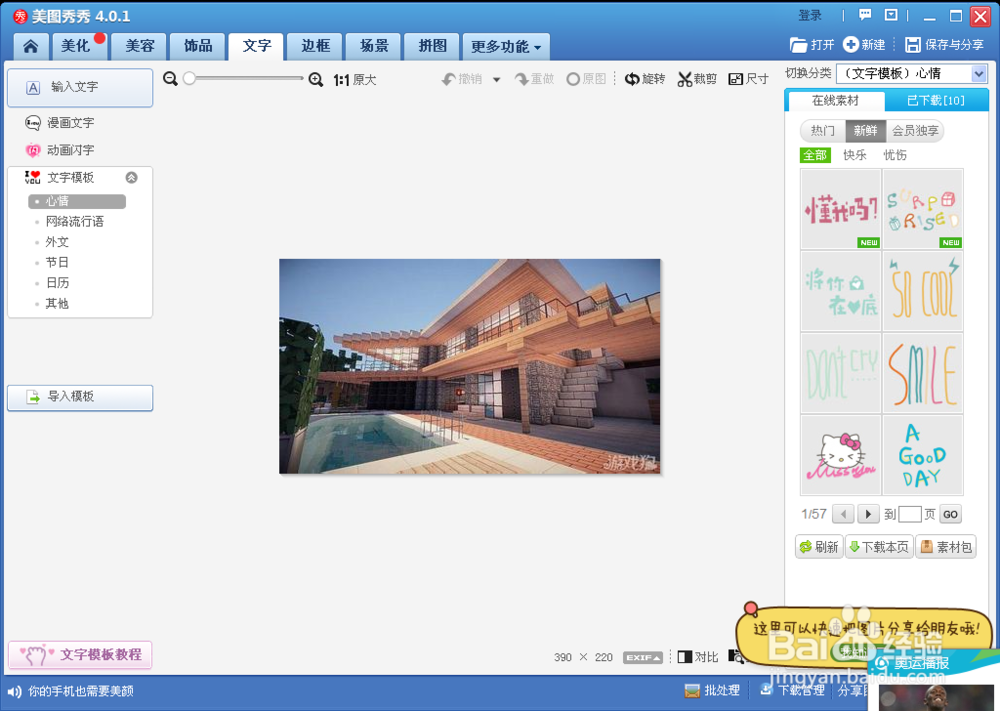Select 其他 category
The height and width of the screenshot is (711, 1000).
57,303
